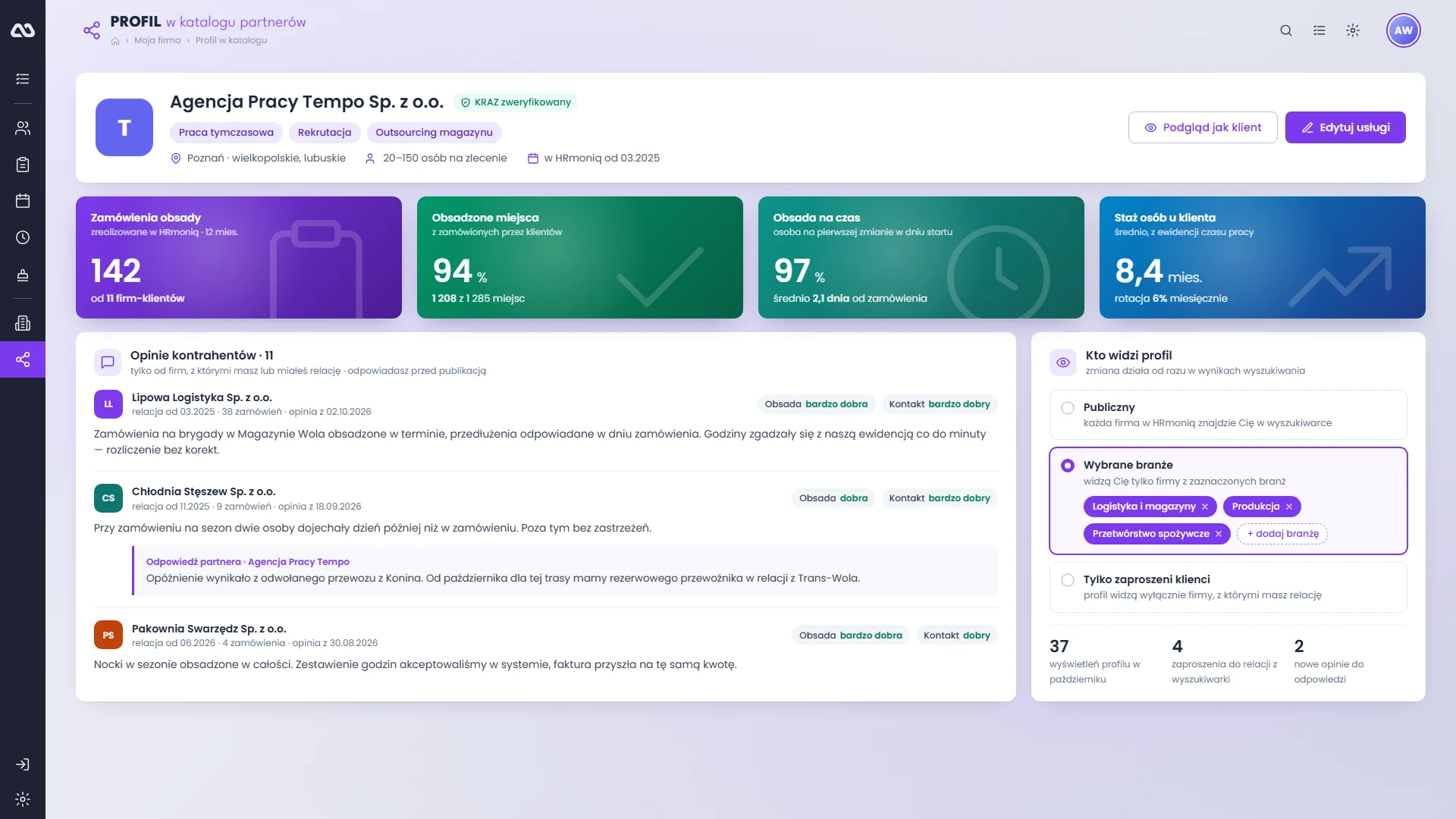The width and height of the screenshot is (1456, 819).
Task: Open the checklist icon in sidebar
Action: [23, 79]
